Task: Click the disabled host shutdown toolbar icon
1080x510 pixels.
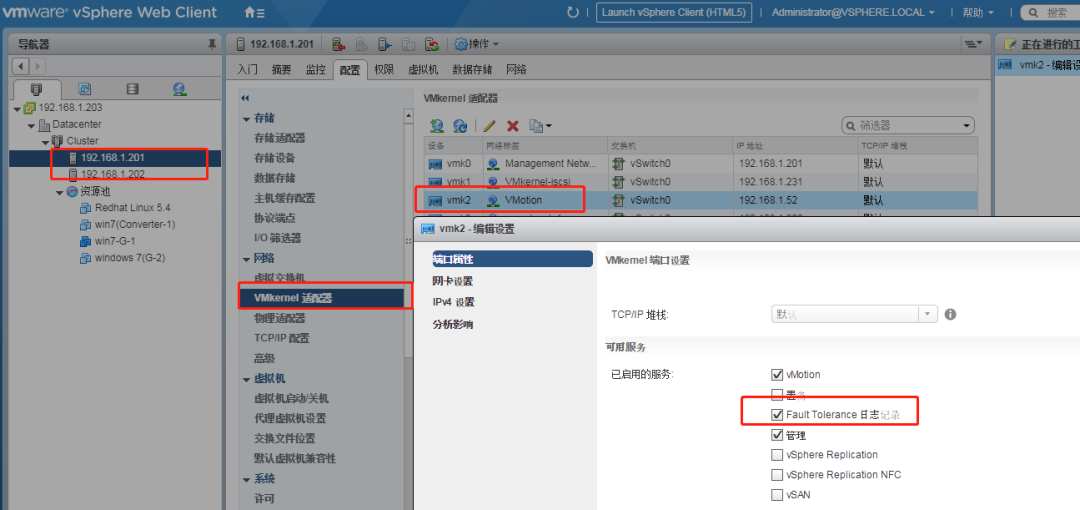Action: [408, 44]
